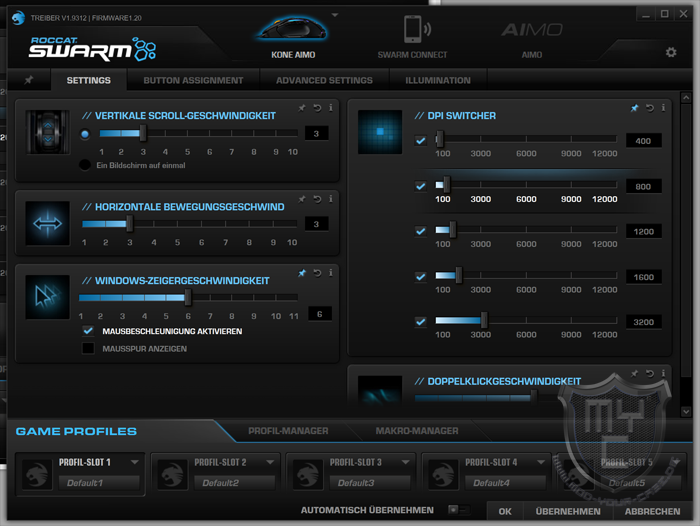Pin the Vertikale Scroll-Geschwindigkeit panel

(x=302, y=108)
